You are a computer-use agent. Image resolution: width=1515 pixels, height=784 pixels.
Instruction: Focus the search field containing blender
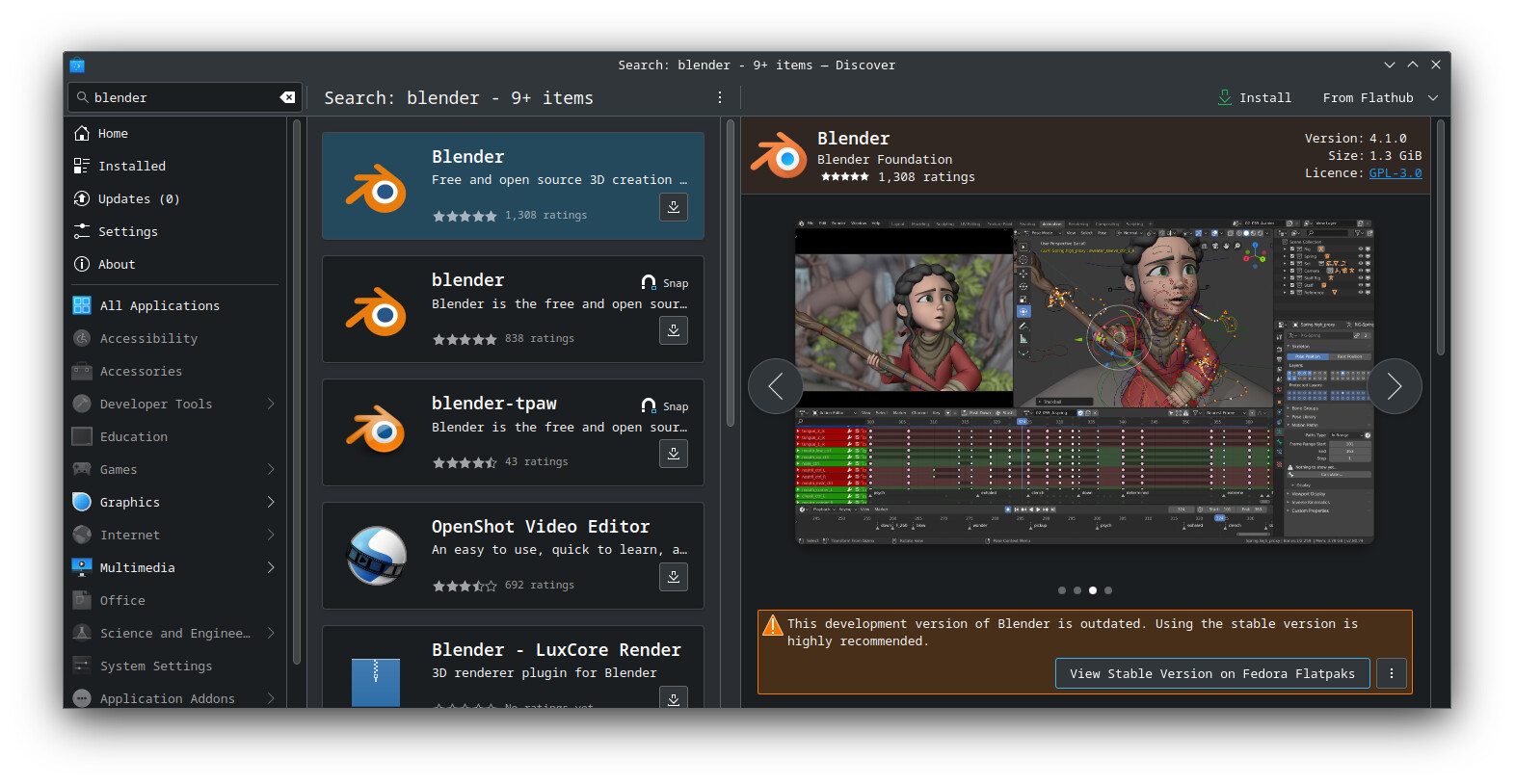point(183,97)
